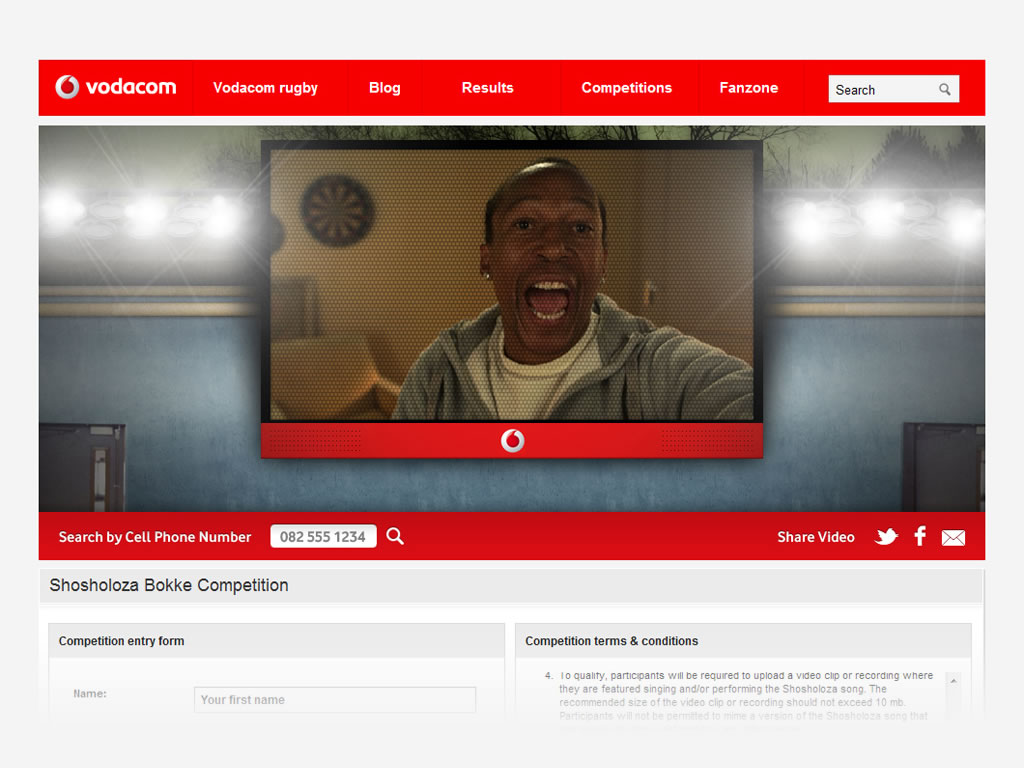Share video via email envelope icon
The image size is (1024, 768).
point(953,538)
